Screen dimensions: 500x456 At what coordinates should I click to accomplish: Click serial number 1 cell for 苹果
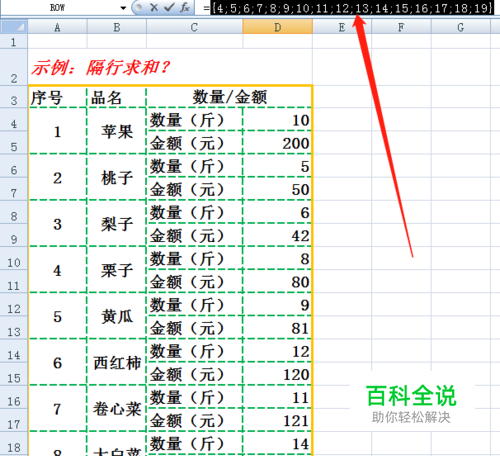coord(57,131)
